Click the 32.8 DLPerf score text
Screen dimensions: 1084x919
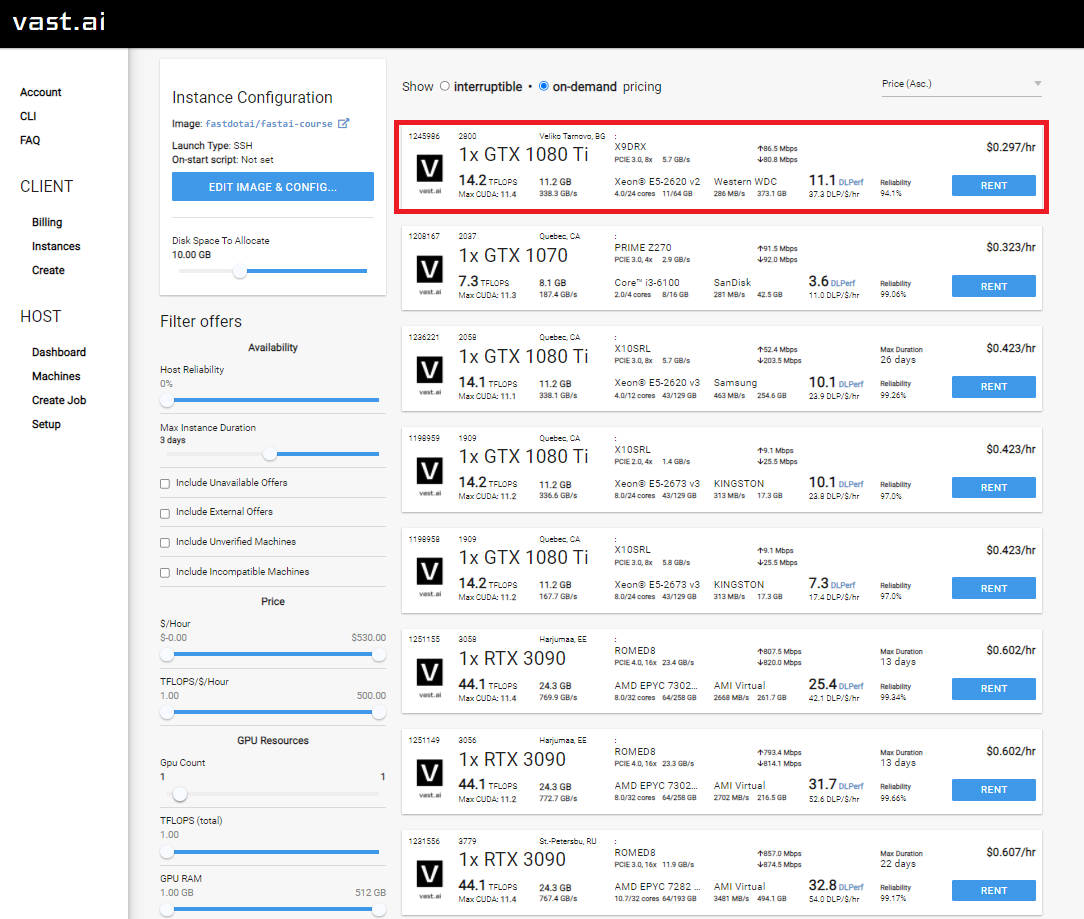tap(836, 885)
